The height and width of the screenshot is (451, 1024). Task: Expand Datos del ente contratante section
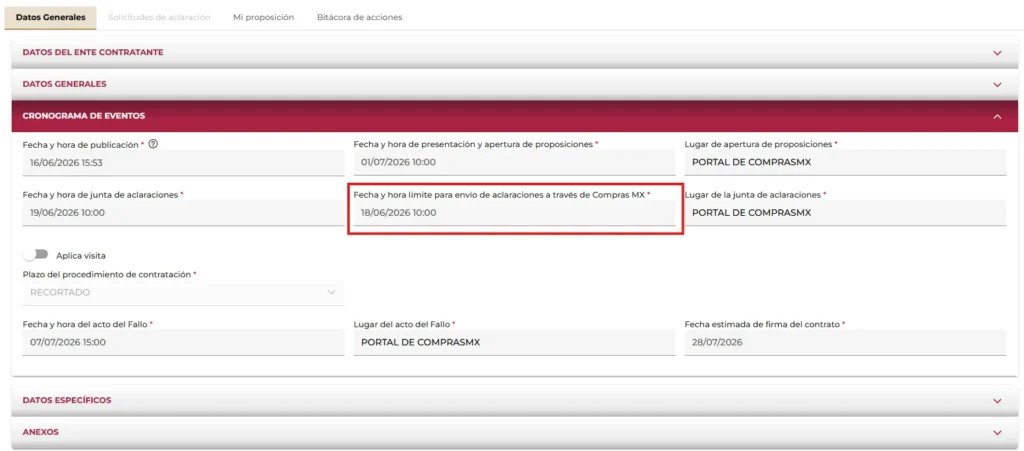tap(515, 52)
